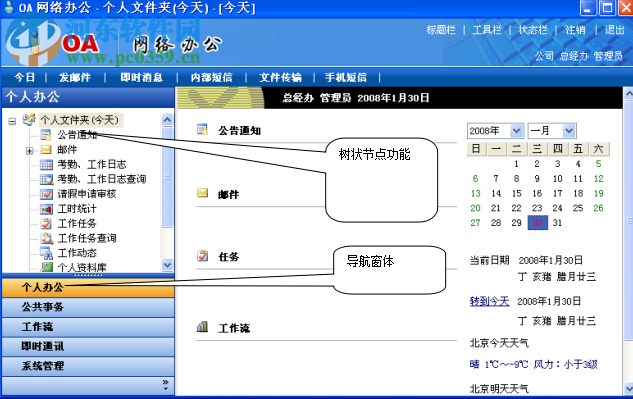Click the main panel scroll-down arrow
The height and width of the screenshot is (399, 633).
coord(629,389)
